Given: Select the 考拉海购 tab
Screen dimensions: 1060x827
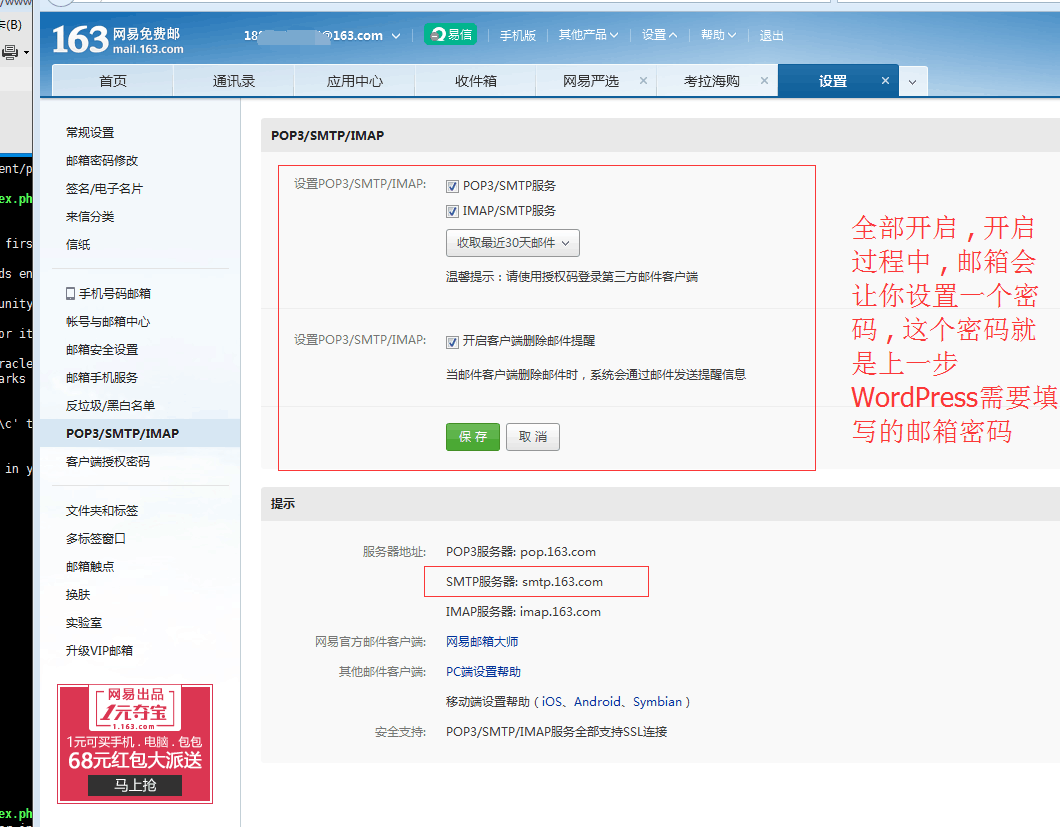Looking at the screenshot, I should pyautogui.click(x=711, y=81).
